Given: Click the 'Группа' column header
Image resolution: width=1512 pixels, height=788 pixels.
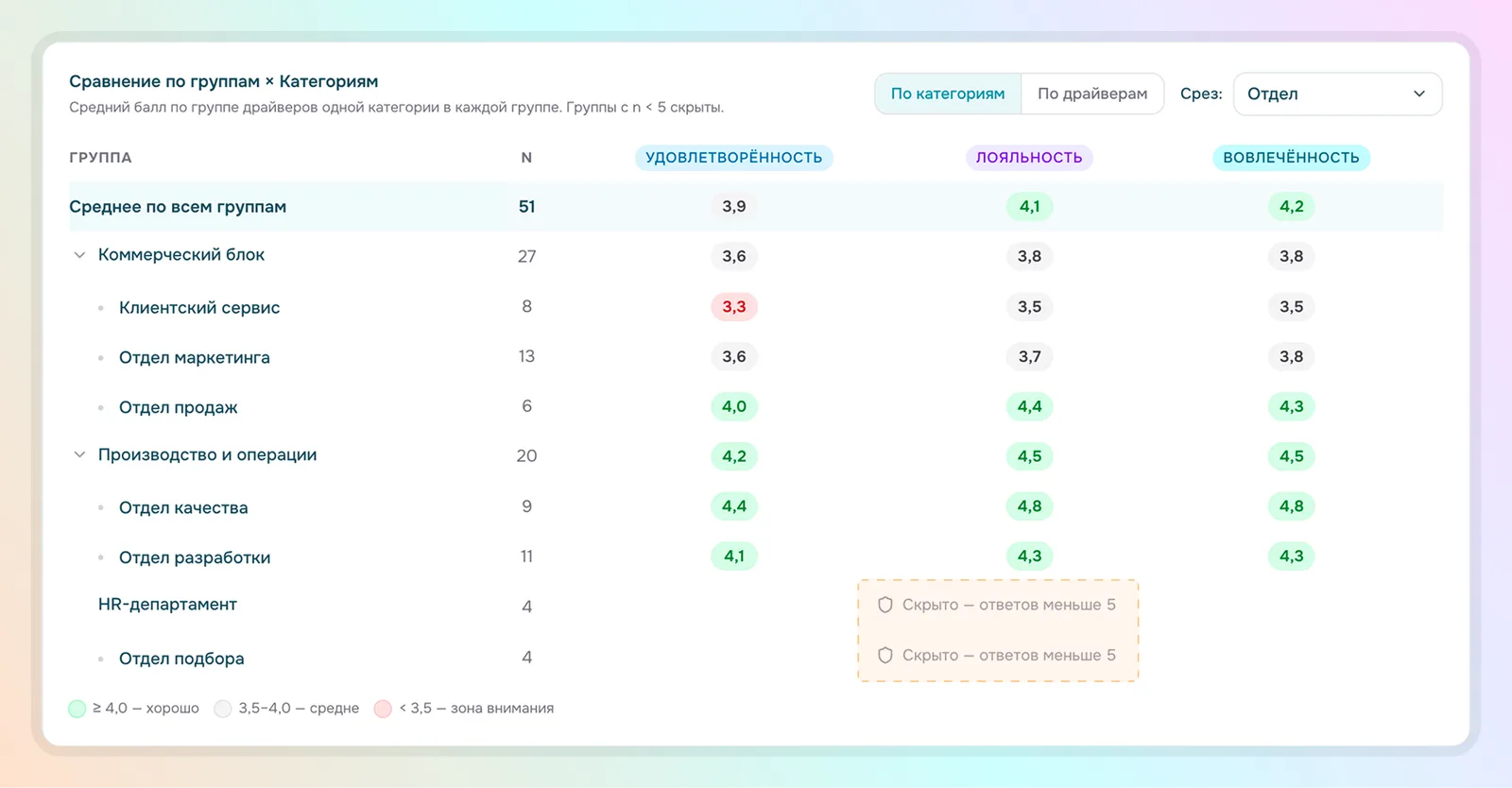Looking at the screenshot, I should (x=100, y=158).
